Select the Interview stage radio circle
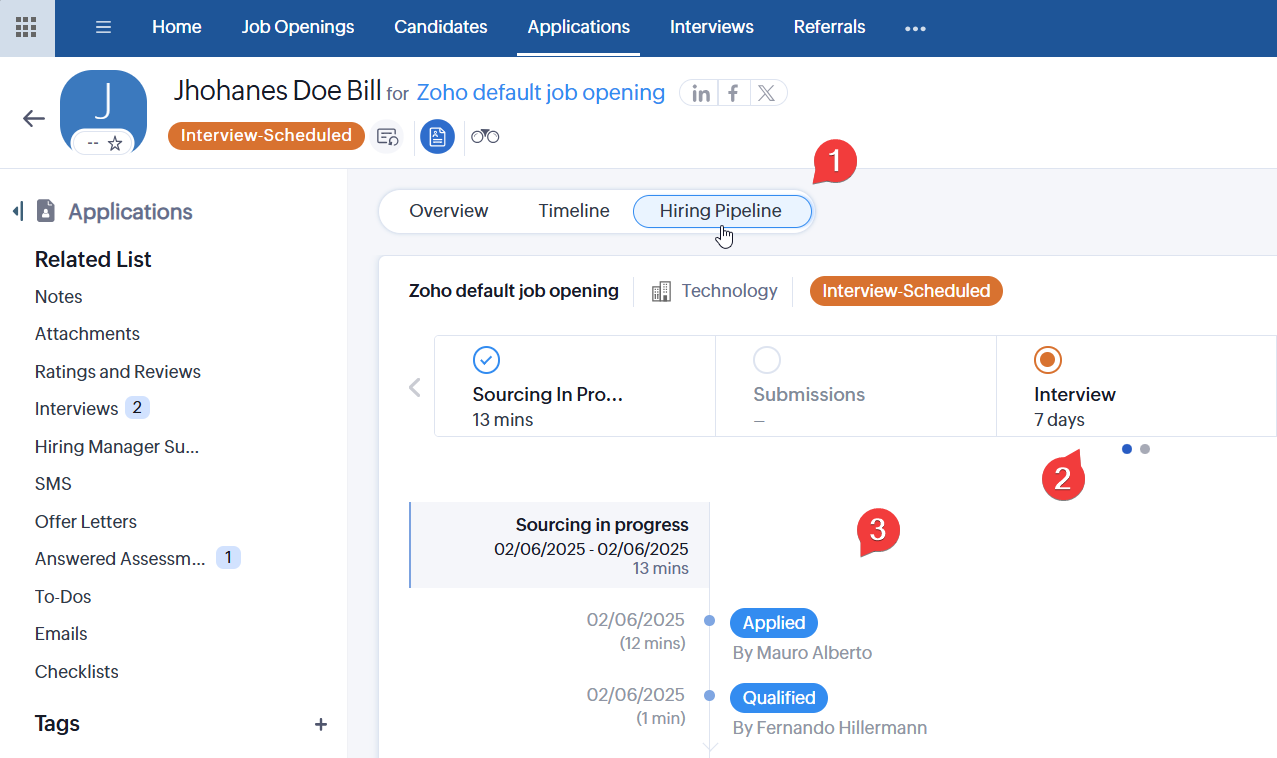The width and height of the screenshot is (1277, 758). 1047,360
